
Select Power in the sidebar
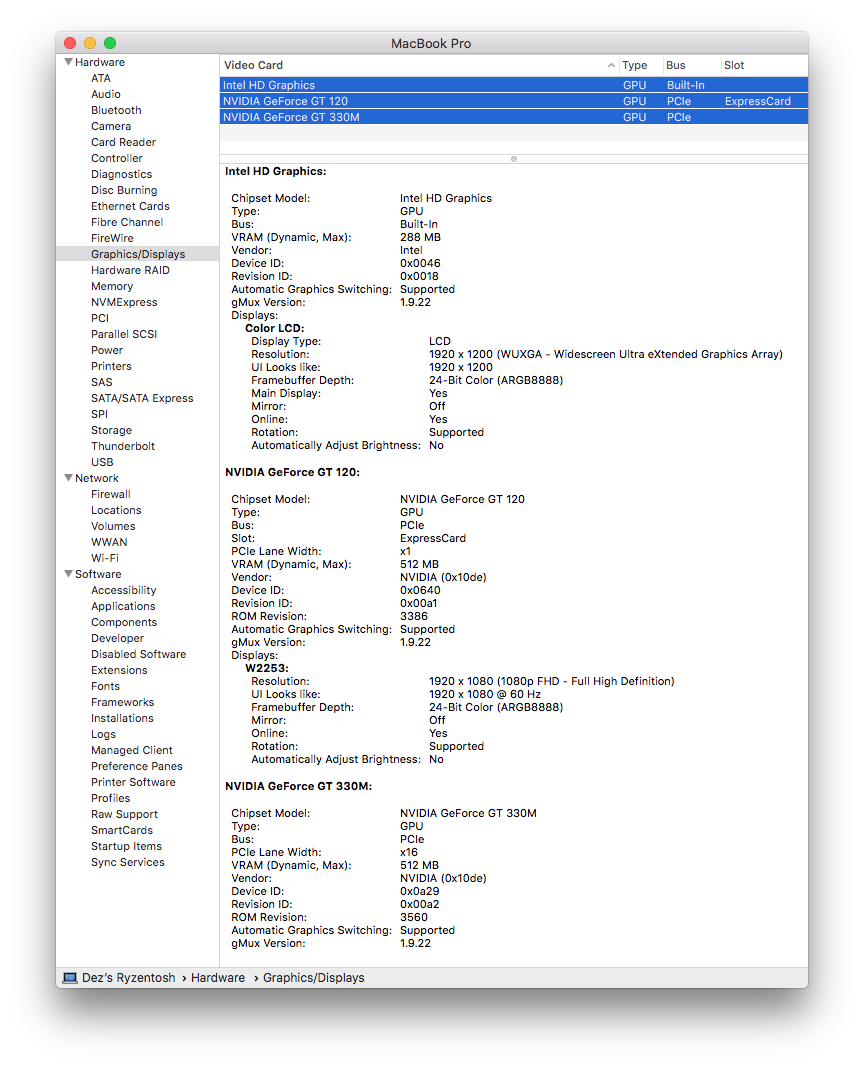point(107,350)
